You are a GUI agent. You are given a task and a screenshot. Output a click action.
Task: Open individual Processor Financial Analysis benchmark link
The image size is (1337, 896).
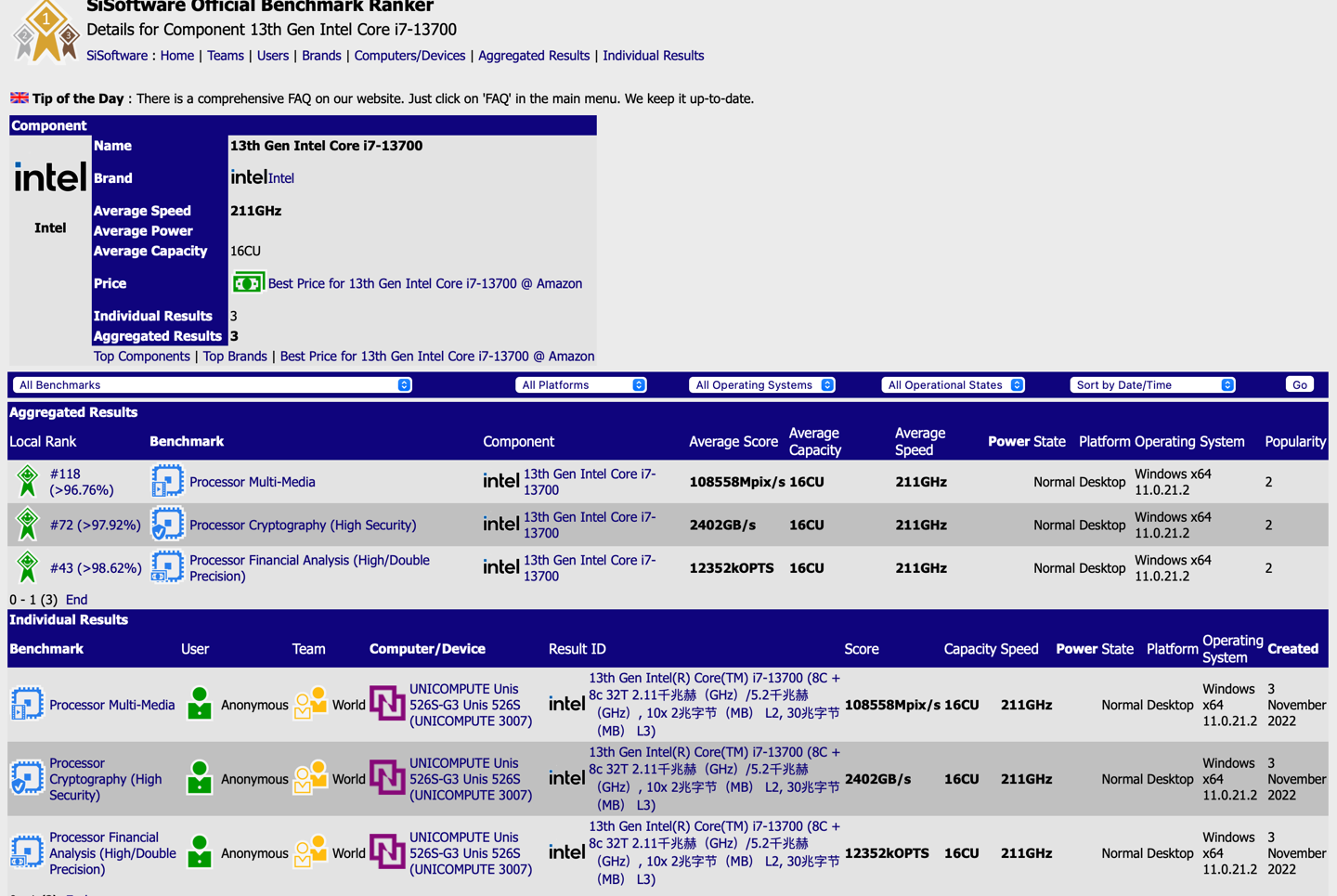pos(112,853)
